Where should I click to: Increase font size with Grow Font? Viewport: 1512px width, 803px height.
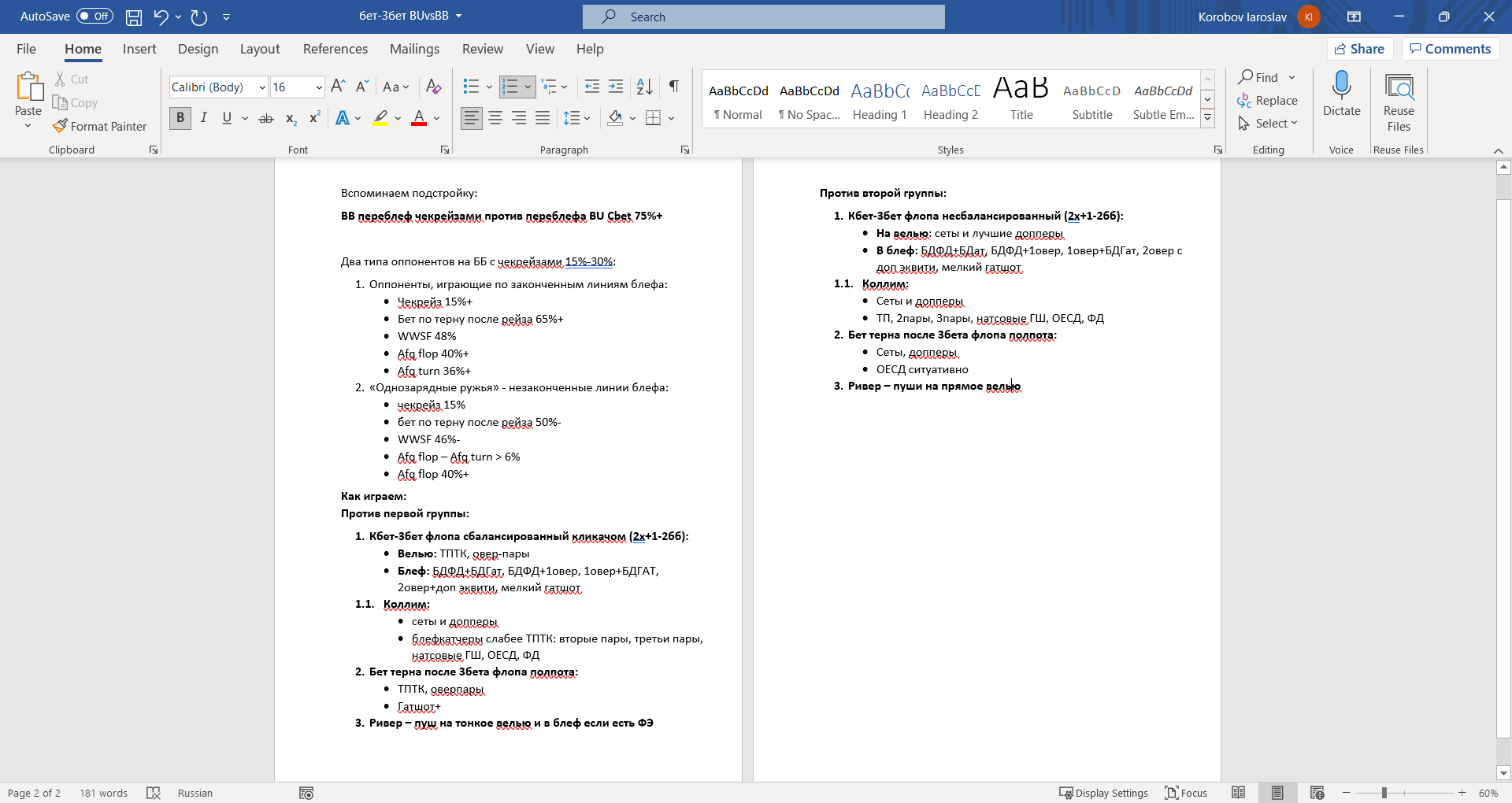point(338,87)
